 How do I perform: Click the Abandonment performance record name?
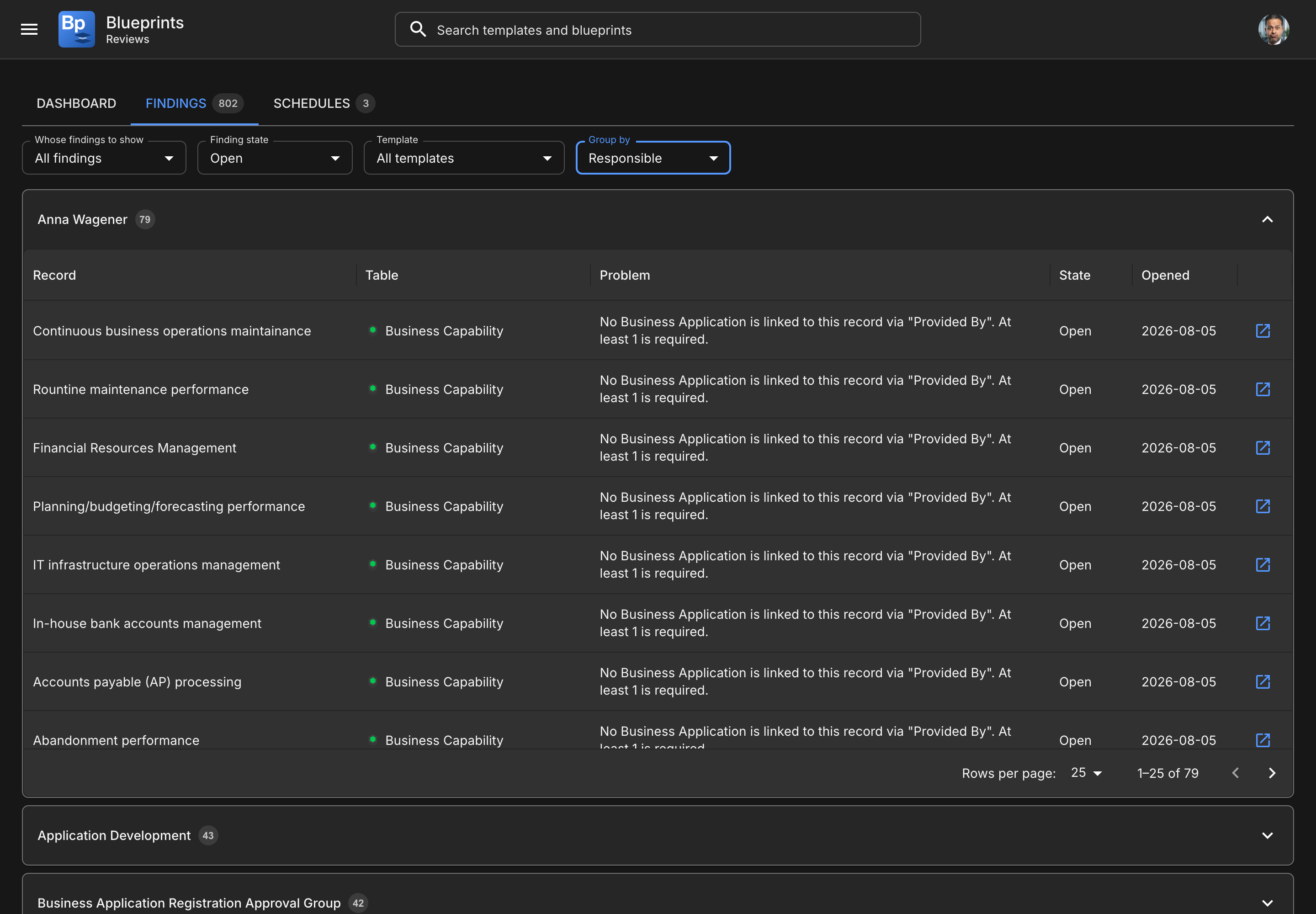tap(116, 740)
